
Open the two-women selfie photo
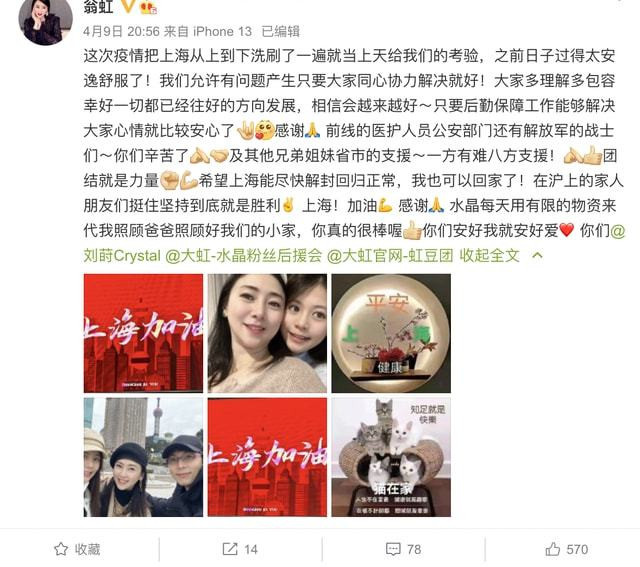[x=267, y=333]
